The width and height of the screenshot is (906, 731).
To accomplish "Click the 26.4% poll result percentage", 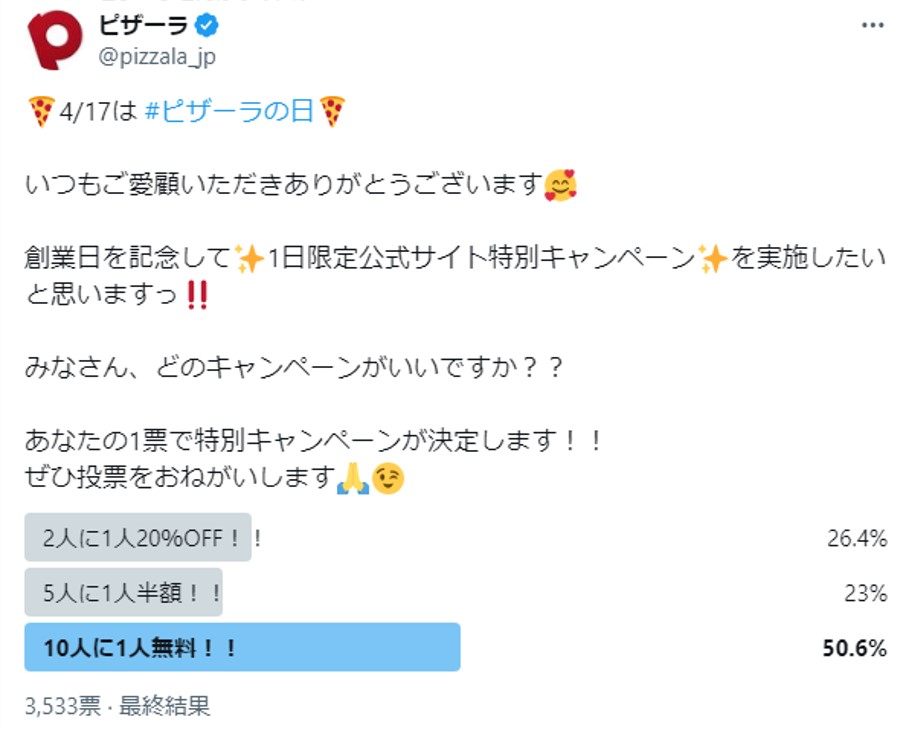I will coord(857,539).
